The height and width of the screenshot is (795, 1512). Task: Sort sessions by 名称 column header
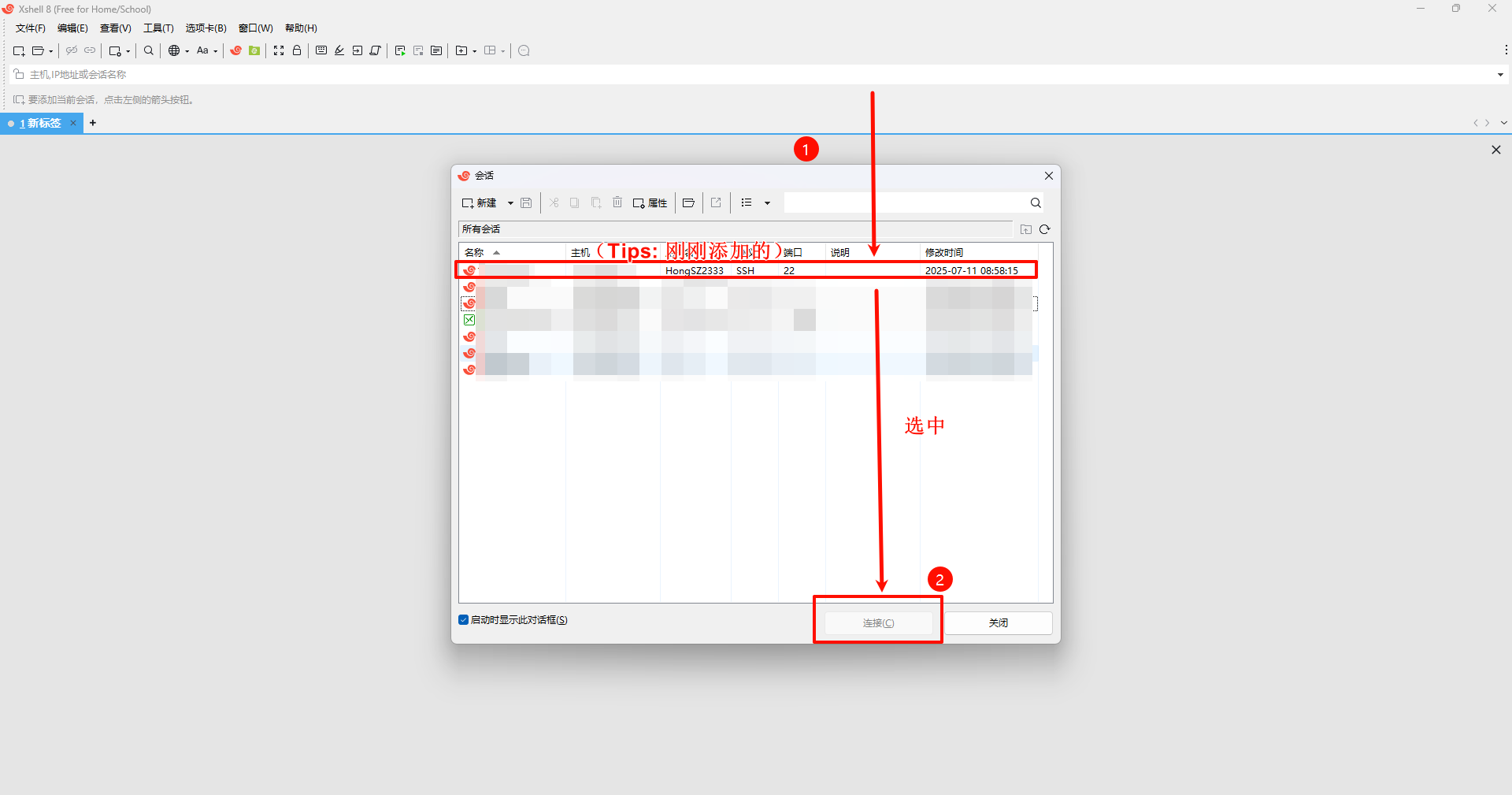[x=512, y=252]
